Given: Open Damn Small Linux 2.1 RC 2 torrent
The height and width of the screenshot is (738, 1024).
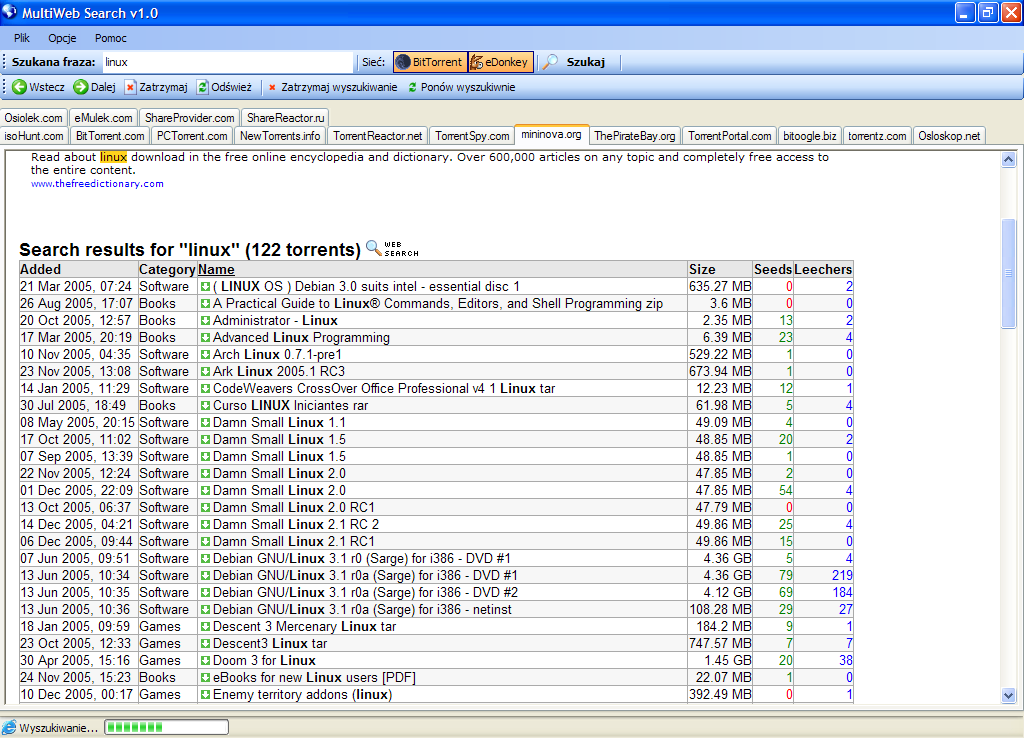Looking at the screenshot, I should click(x=296, y=524).
